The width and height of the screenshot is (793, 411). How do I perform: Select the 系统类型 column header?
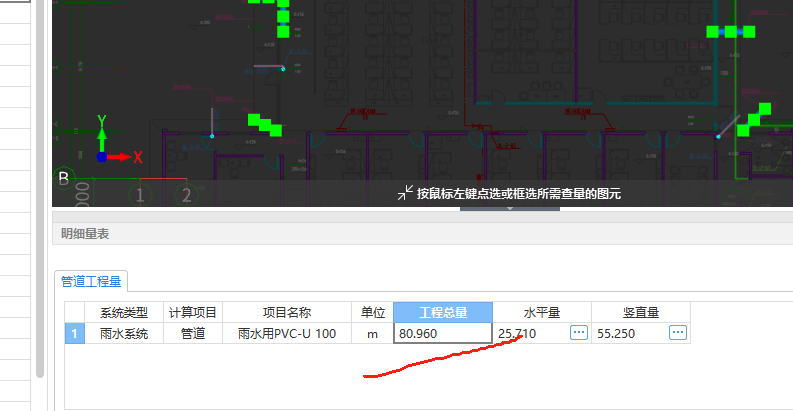point(124,312)
